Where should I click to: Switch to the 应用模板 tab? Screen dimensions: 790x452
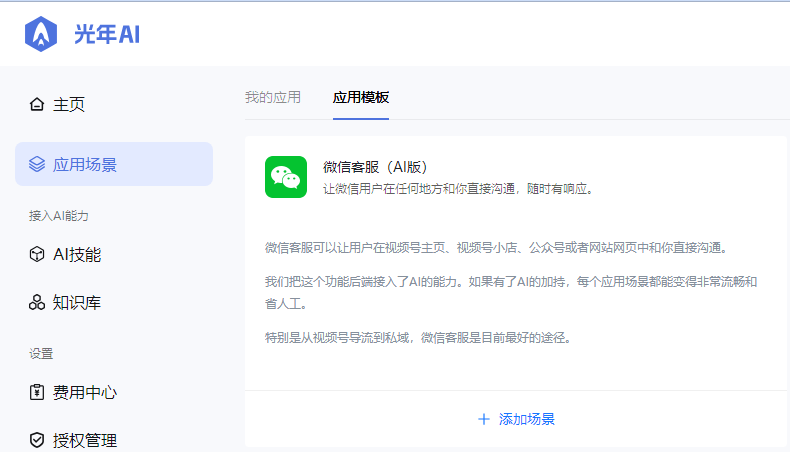[361, 97]
